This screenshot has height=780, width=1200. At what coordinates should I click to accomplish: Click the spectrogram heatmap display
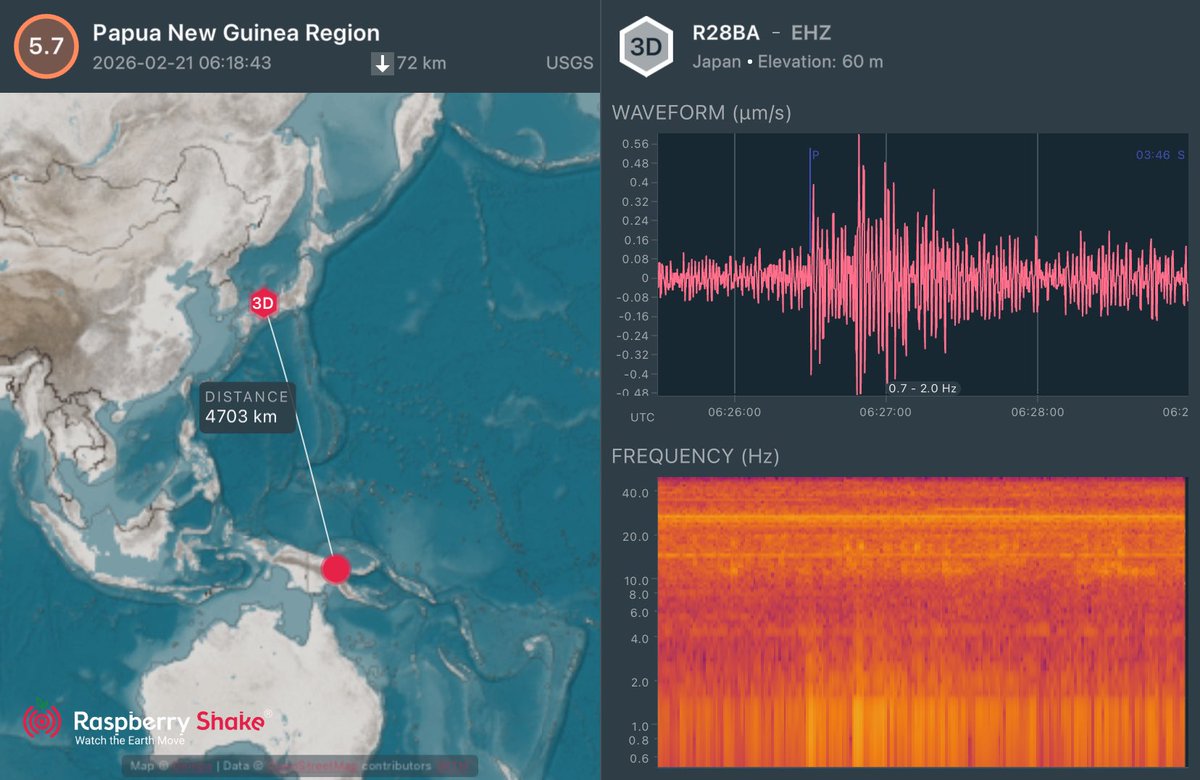(920, 620)
